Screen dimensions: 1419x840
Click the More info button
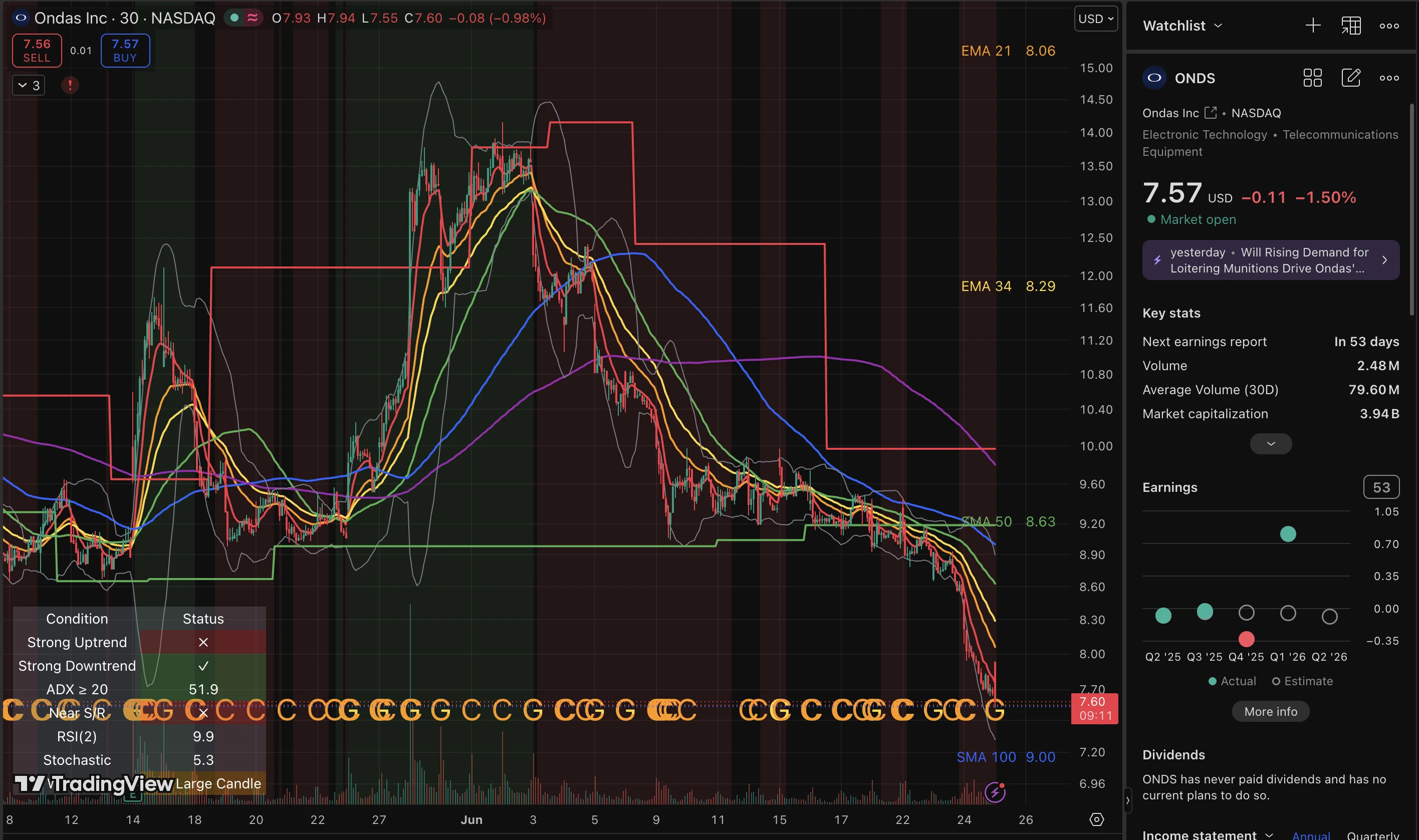click(x=1271, y=711)
